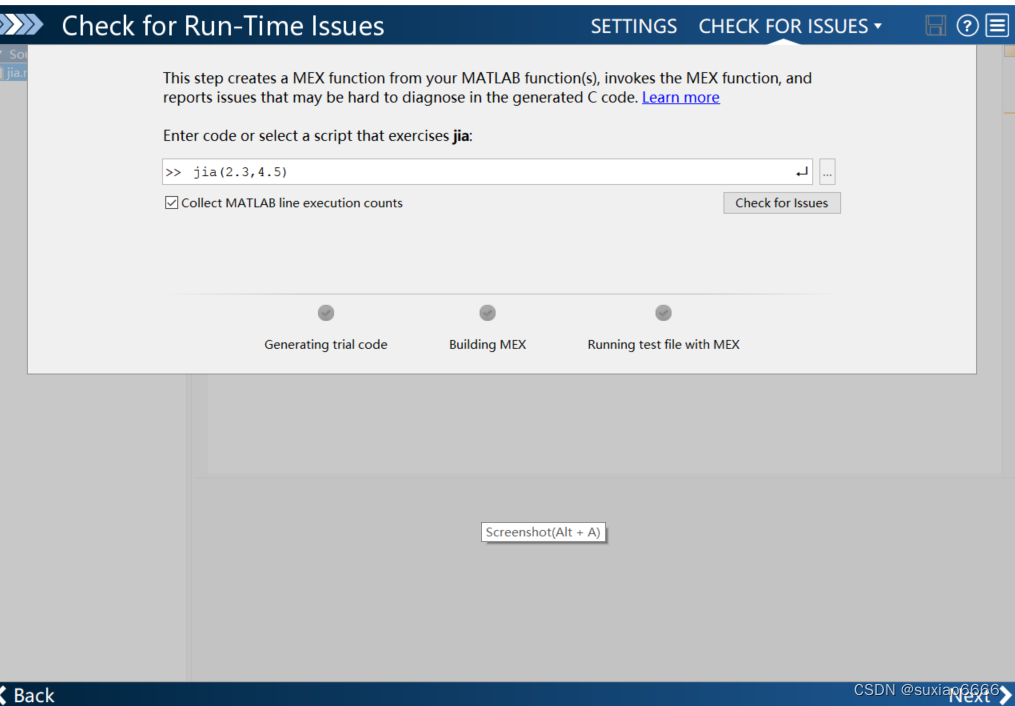Click the Generating trial code label
This screenshot has width=1015, height=706.
point(326,344)
